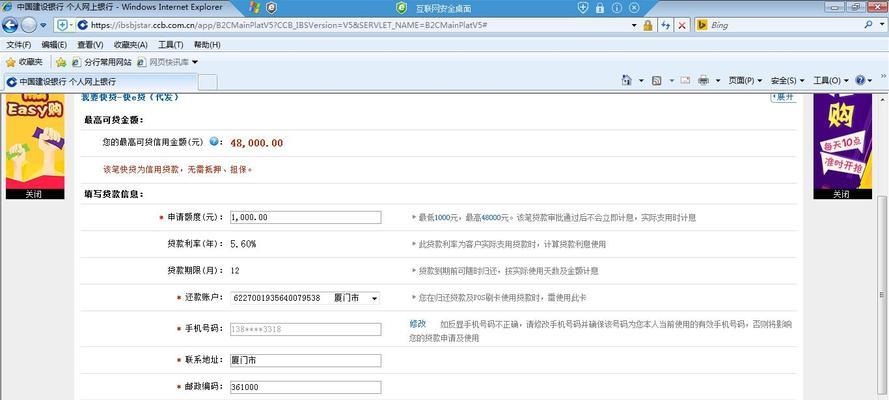
Task: Click the greyed-out Forward navigation button
Action: tap(28, 25)
